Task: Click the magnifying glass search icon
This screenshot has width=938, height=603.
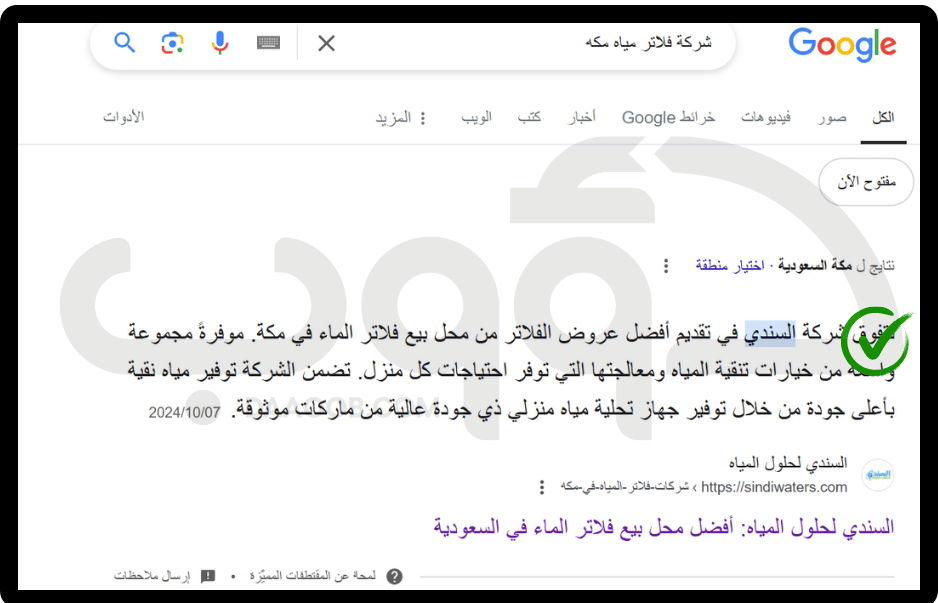Action: (x=124, y=42)
